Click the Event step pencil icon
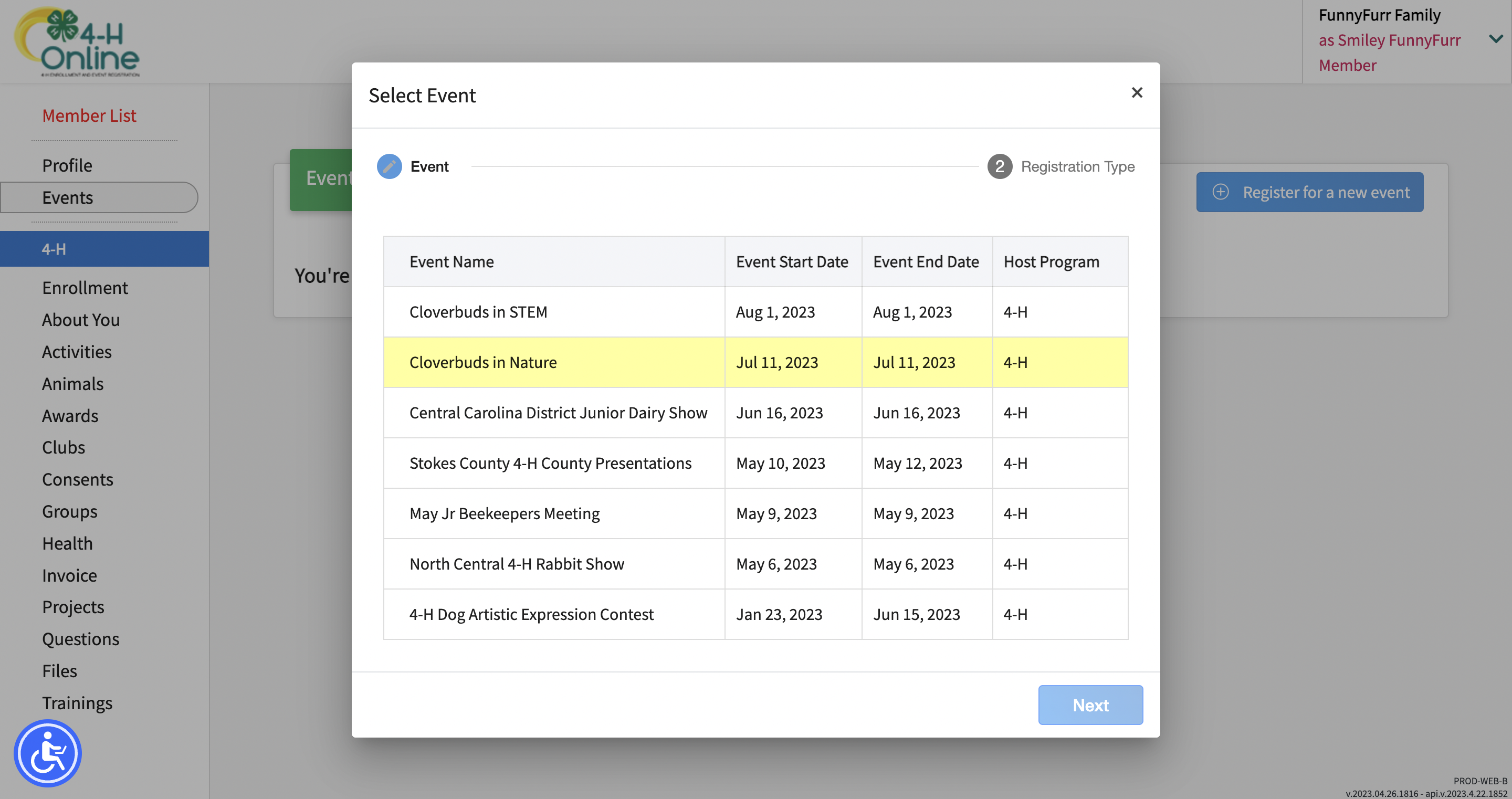 [x=389, y=167]
